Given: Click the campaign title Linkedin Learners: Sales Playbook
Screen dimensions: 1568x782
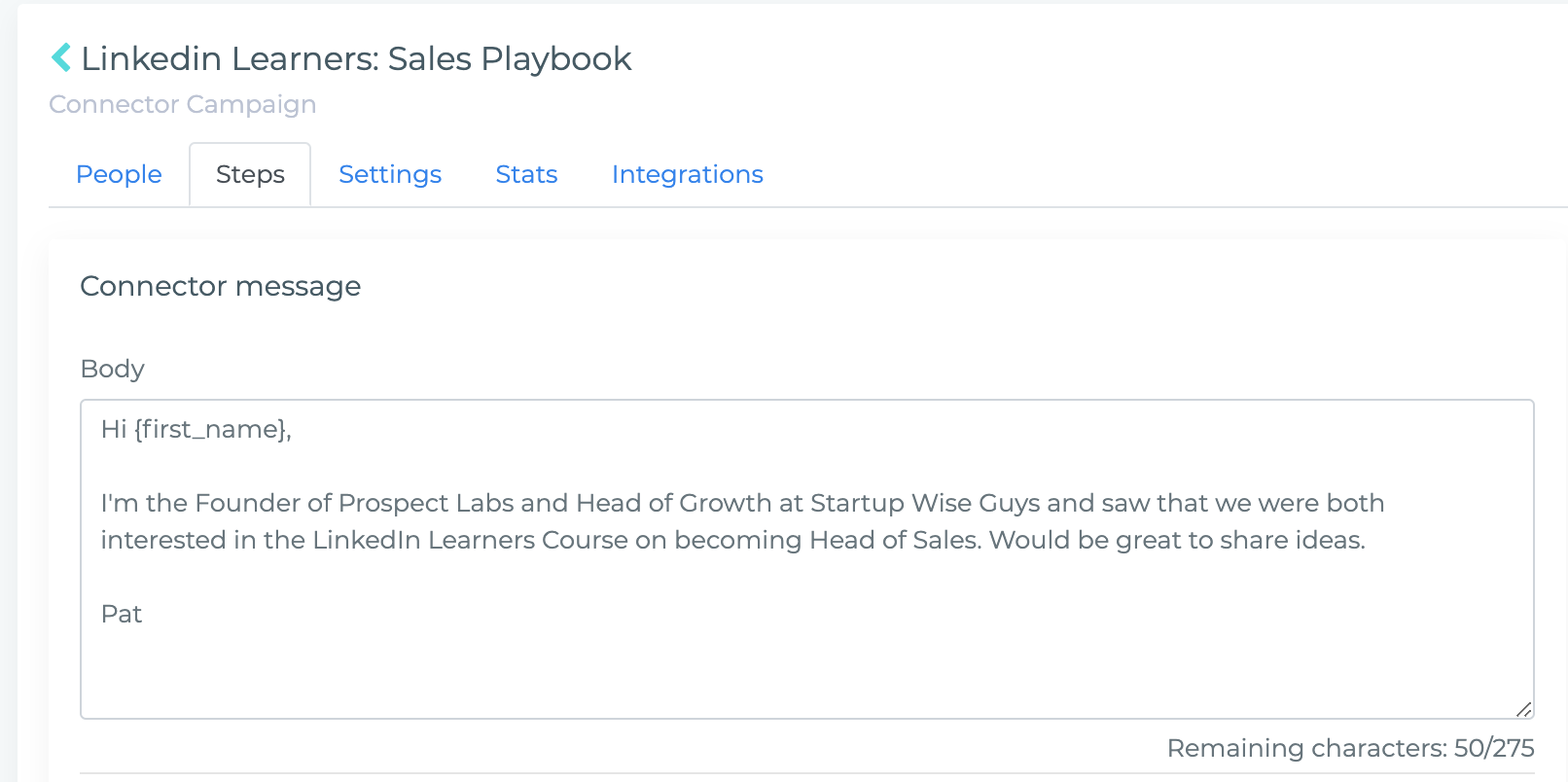Looking at the screenshot, I should [x=356, y=58].
